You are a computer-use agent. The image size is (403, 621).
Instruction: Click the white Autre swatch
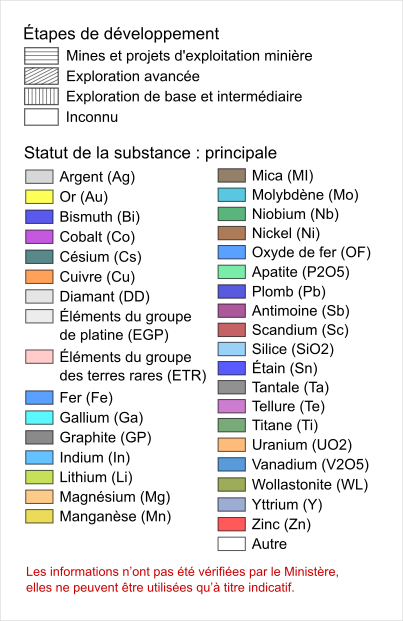232,544
